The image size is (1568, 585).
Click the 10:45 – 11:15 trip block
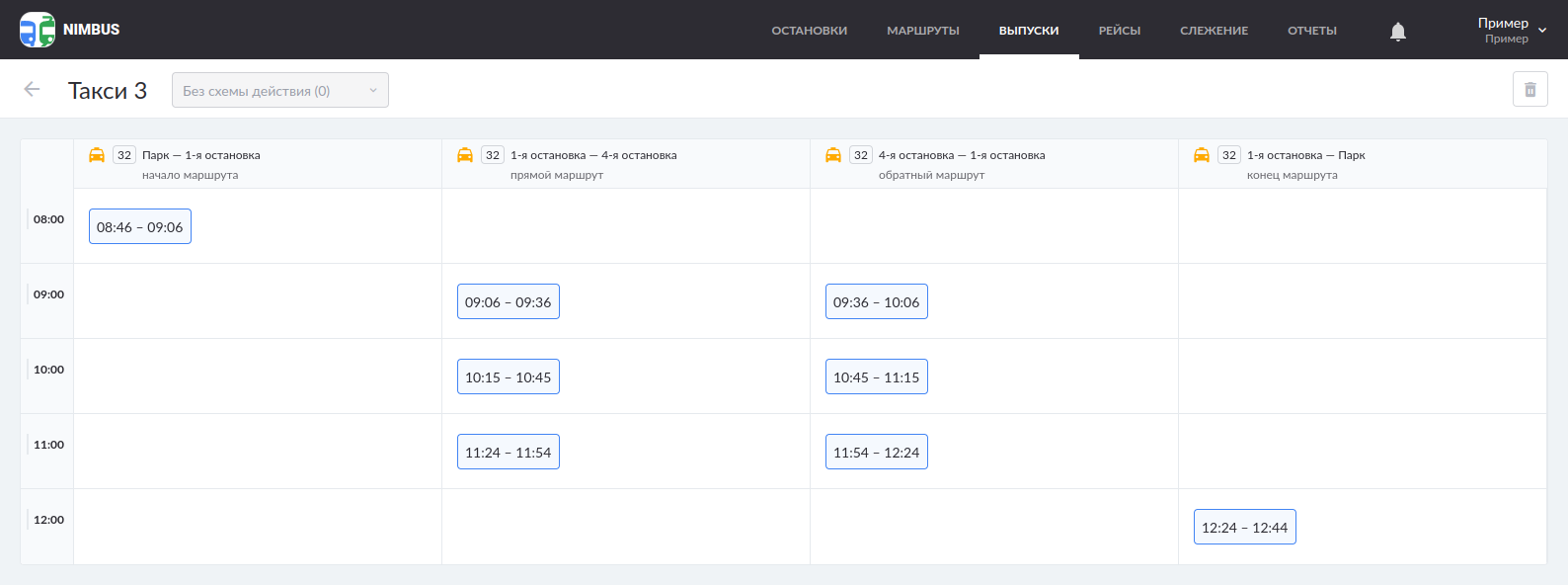[x=876, y=377]
